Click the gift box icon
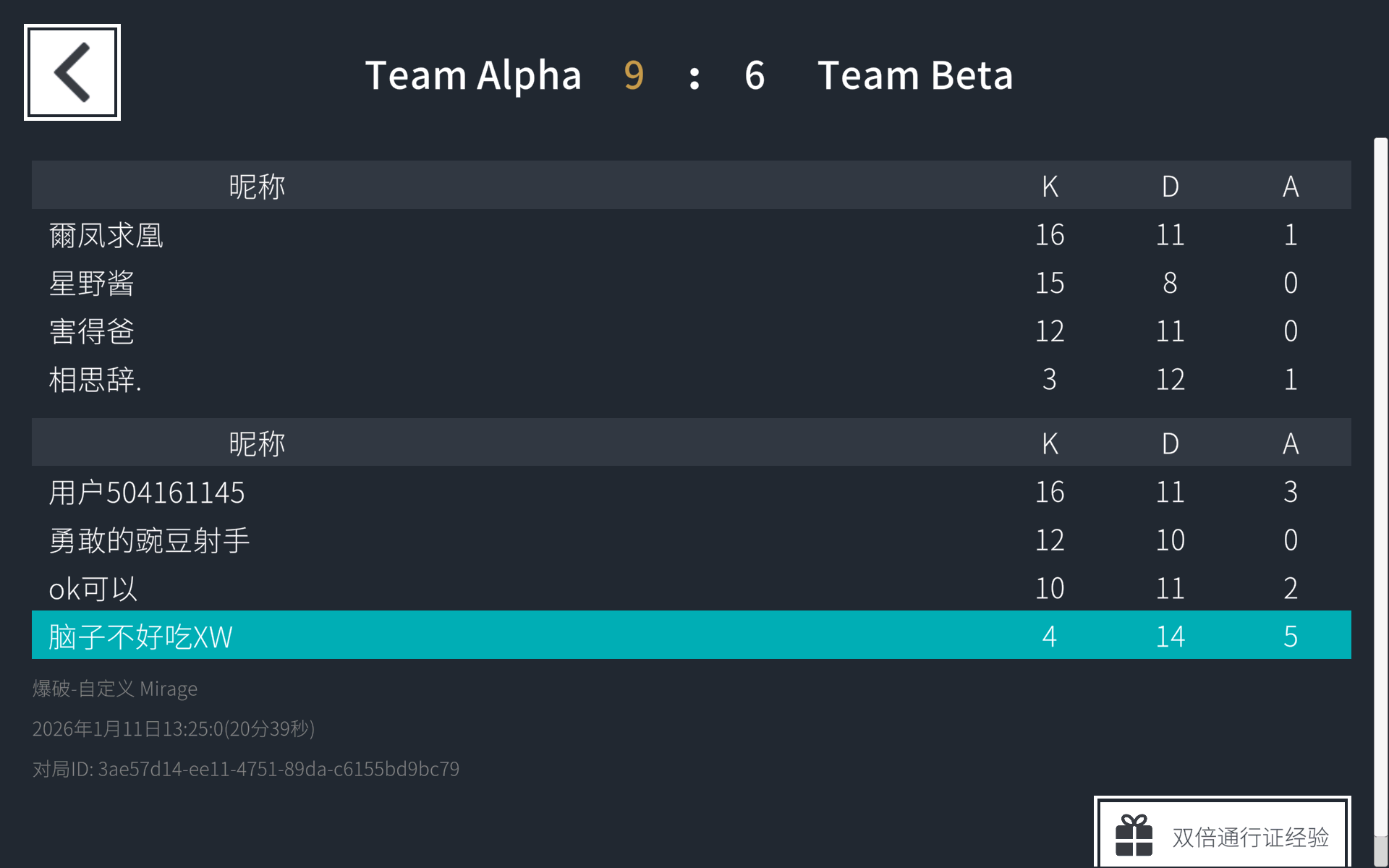Screen dimensions: 1389x868 [x=1134, y=835]
